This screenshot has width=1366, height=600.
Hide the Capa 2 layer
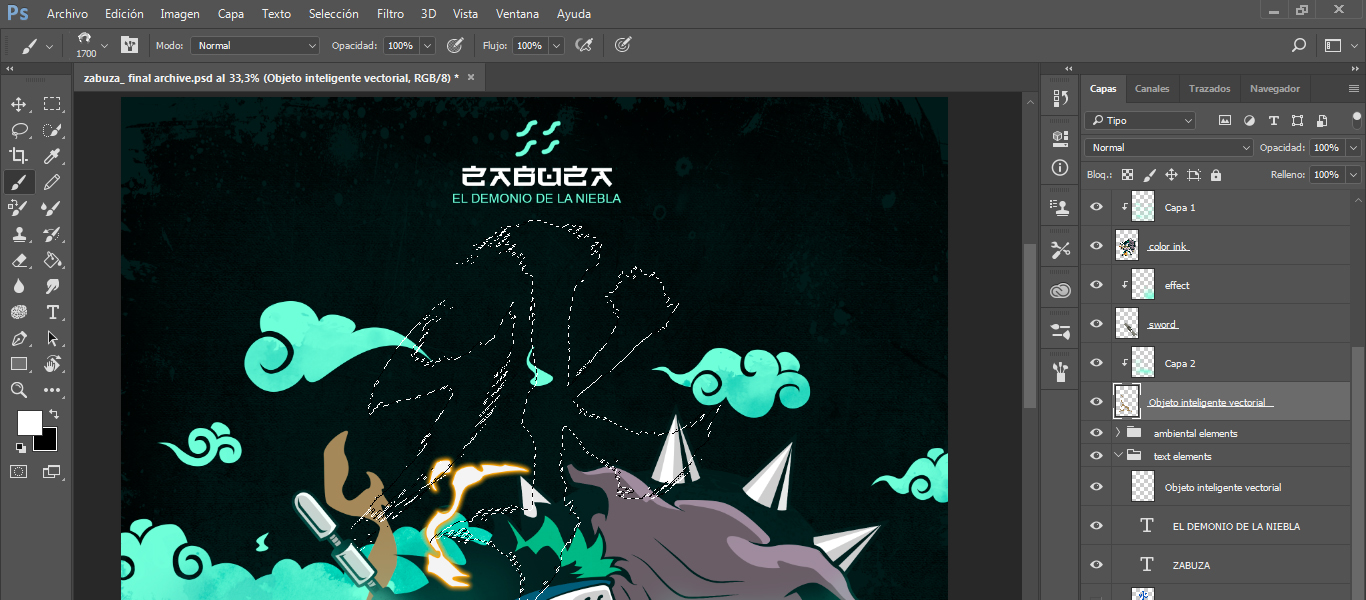click(x=1096, y=363)
